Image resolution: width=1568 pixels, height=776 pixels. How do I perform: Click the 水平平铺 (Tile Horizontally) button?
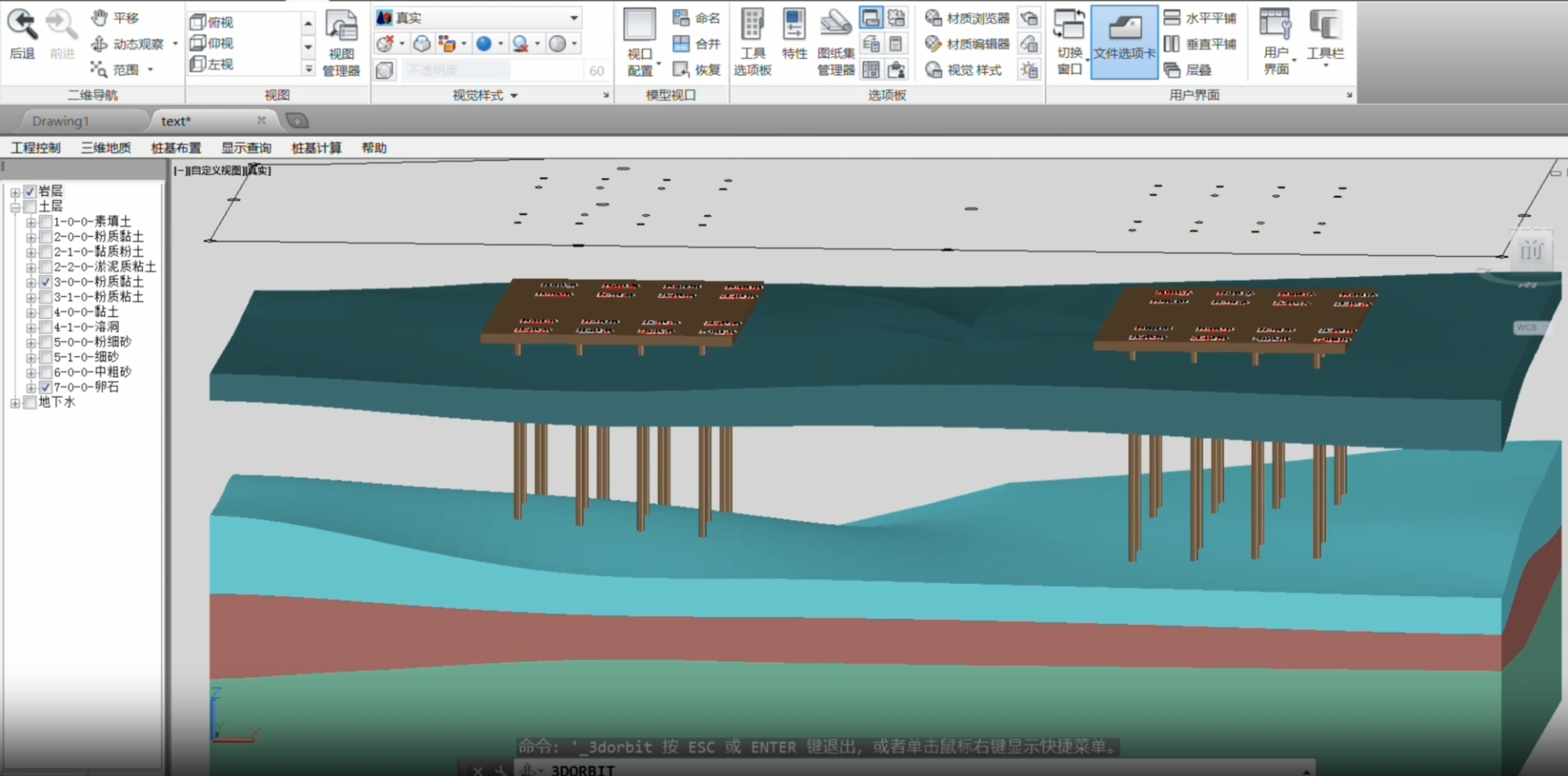(1199, 18)
